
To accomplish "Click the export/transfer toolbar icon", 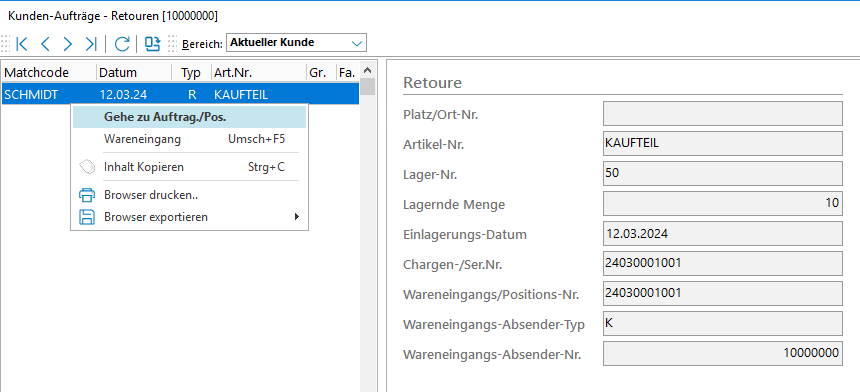I will (152, 44).
